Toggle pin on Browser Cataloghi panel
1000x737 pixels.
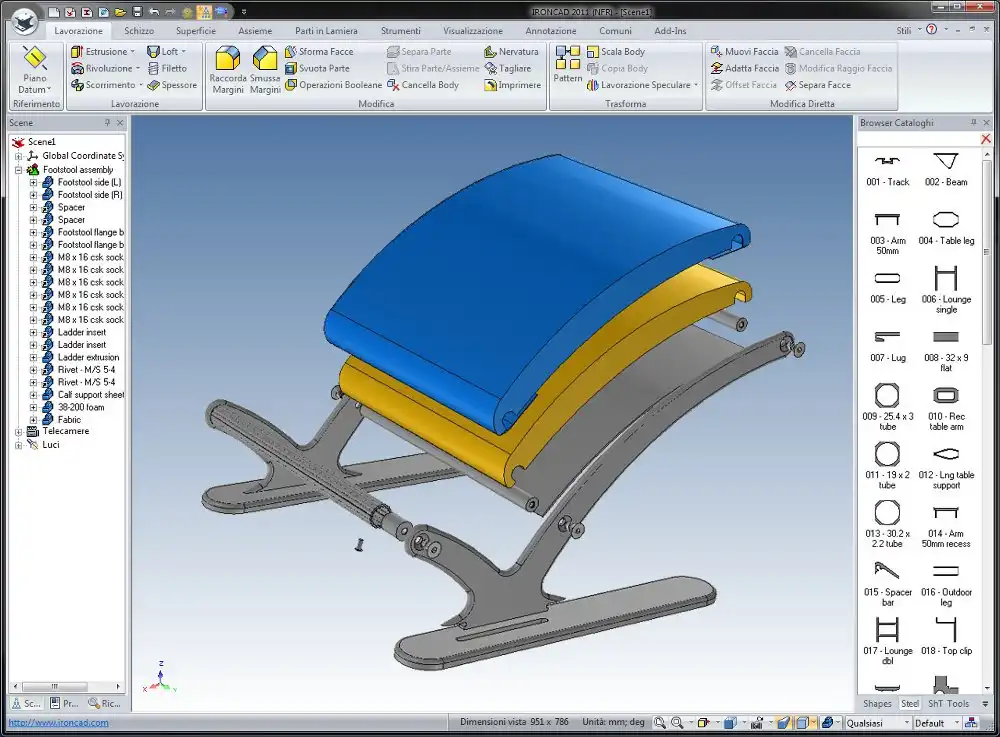click(x=973, y=123)
